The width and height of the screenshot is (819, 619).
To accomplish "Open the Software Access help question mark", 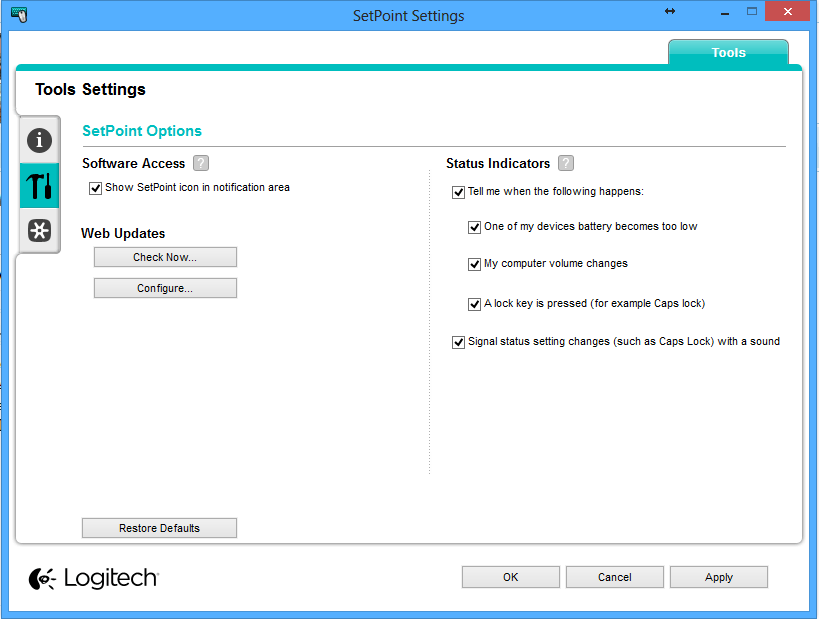I will click(x=201, y=163).
